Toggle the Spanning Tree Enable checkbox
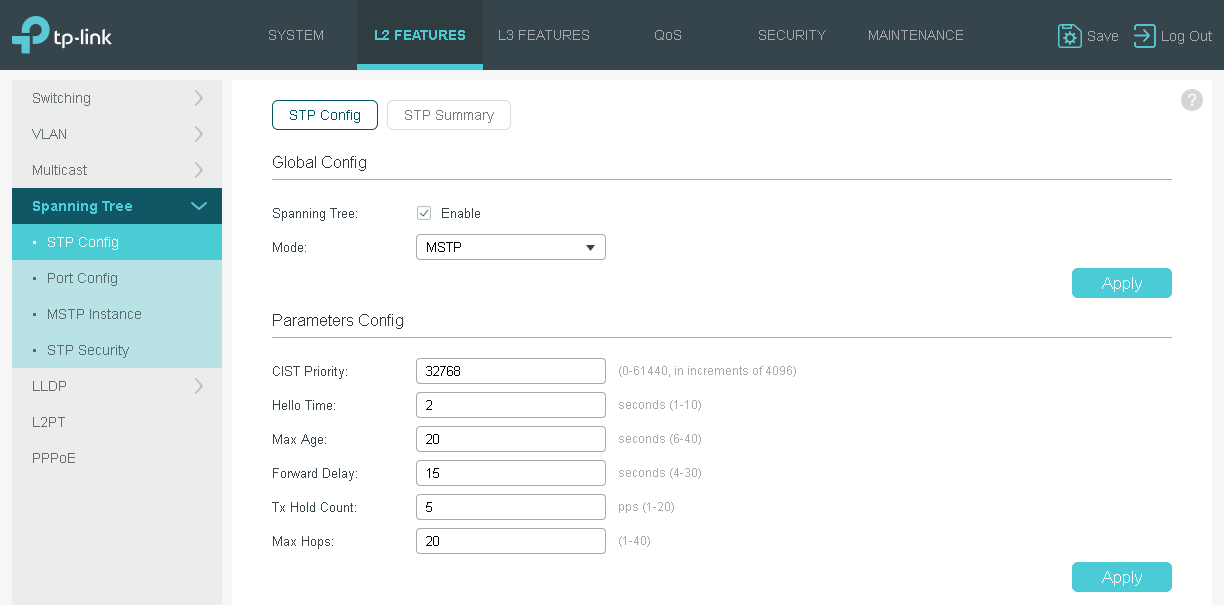 point(424,213)
